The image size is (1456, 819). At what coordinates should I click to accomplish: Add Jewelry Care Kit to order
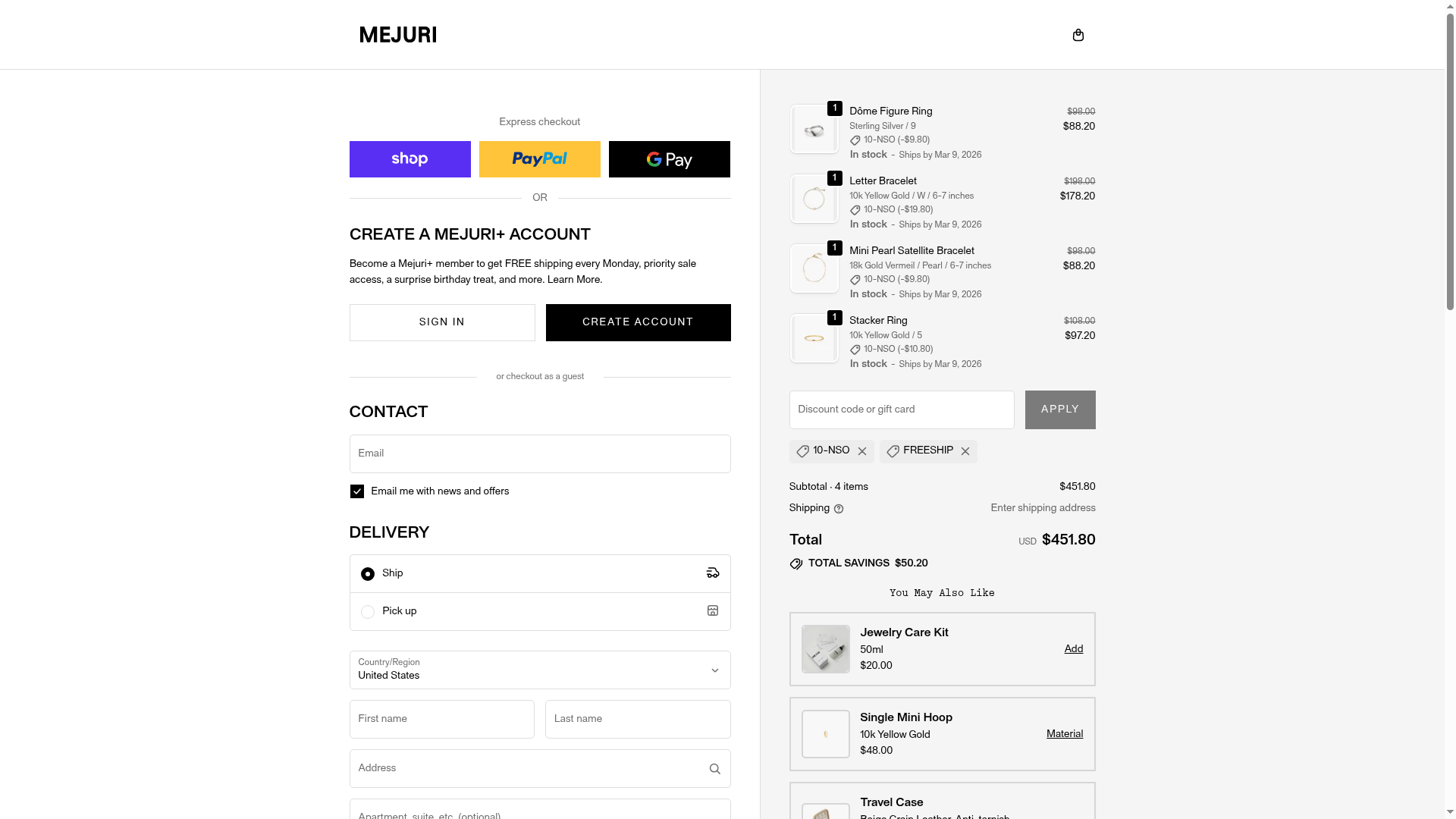[1073, 649]
